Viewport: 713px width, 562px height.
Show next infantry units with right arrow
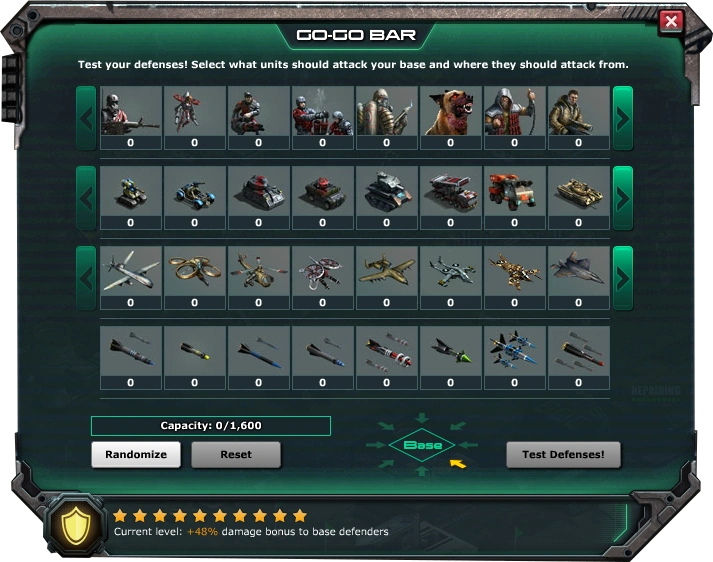tap(623, 118)
